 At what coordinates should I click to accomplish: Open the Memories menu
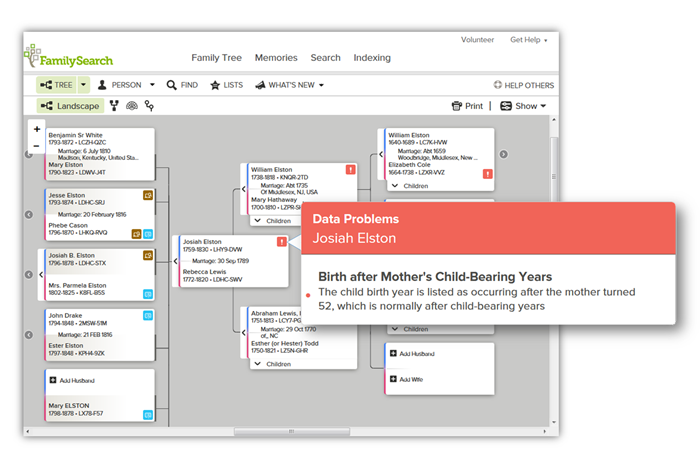[276, 58]
